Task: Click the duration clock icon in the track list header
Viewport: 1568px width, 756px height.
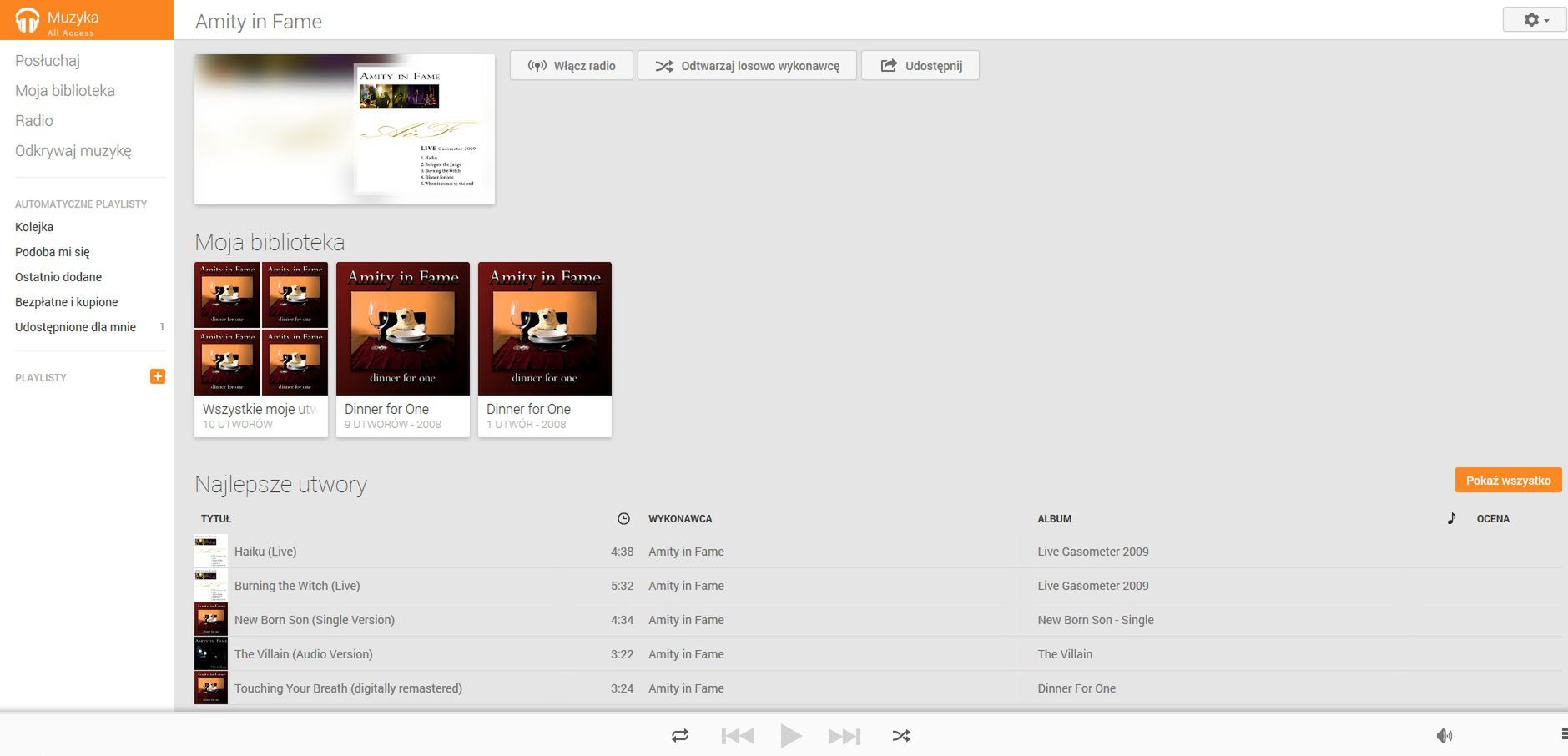Action: 623,518
